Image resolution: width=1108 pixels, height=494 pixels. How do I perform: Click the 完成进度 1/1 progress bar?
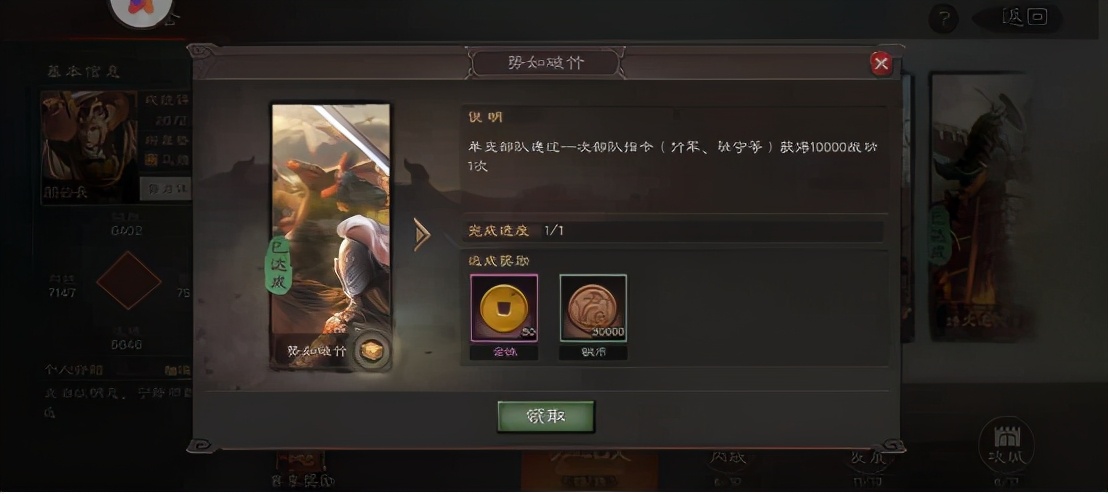point(673,231)
